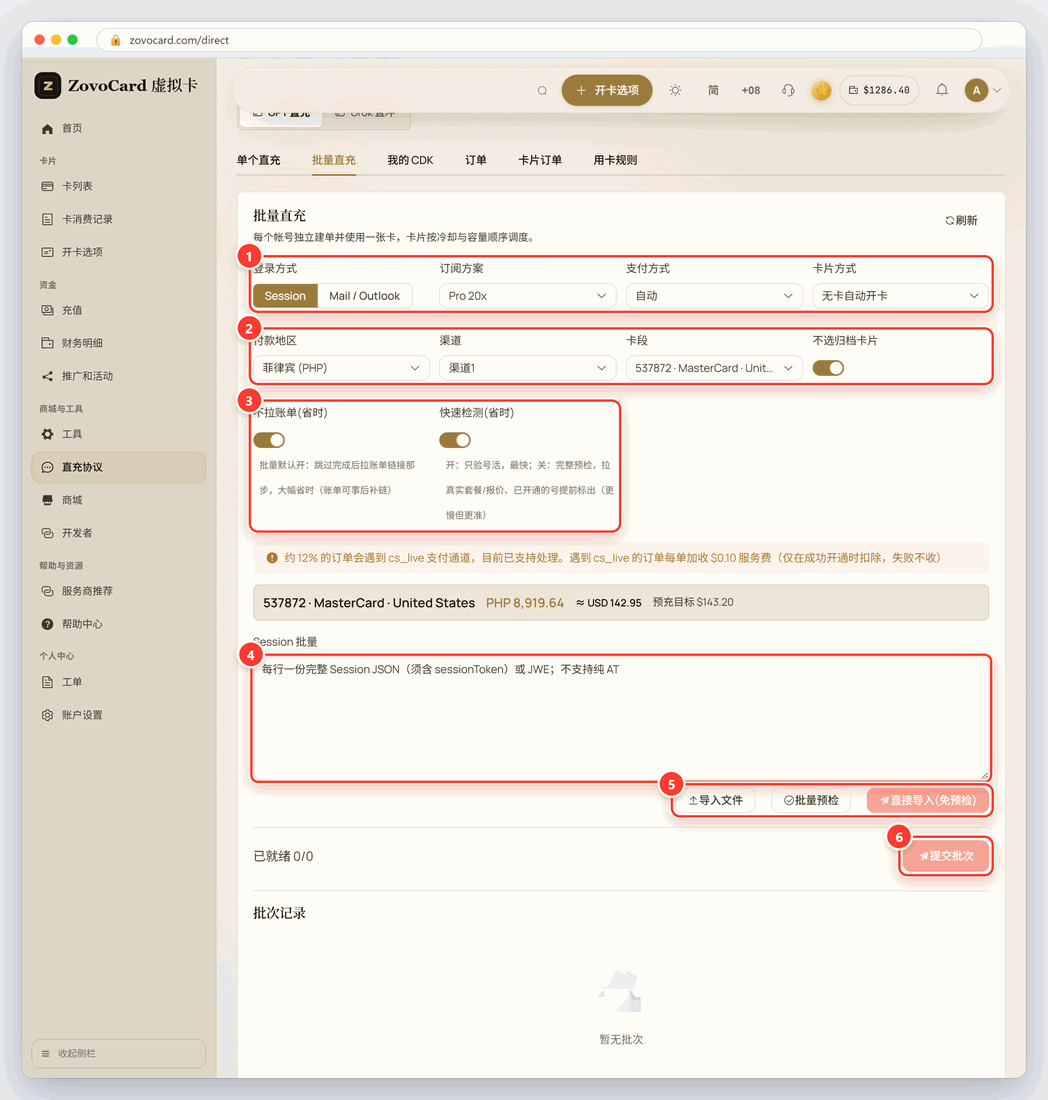Click the 开卡选项 button in header
The height and width of the screenshot is (1100, 1048).
click(607, 90)
